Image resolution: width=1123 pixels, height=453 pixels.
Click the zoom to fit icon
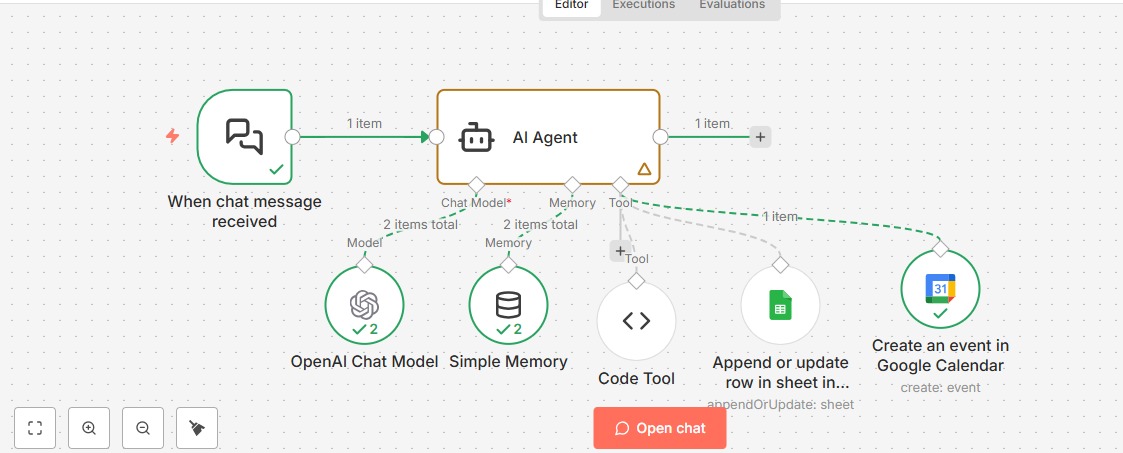[x=35, y=428]
